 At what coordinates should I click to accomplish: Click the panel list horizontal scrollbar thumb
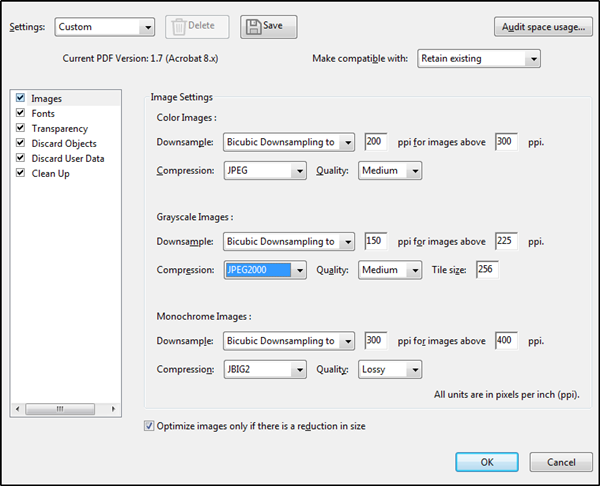(x=60, y=409)
